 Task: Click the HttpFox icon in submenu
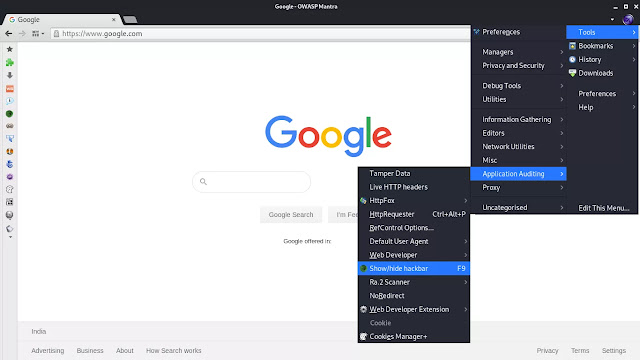363,200
